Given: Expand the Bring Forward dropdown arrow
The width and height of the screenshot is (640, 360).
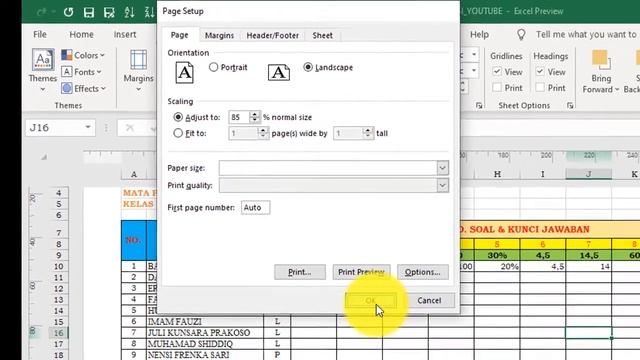Looking at the screenshot, I should pyautogui.click(x=617, y=89).
